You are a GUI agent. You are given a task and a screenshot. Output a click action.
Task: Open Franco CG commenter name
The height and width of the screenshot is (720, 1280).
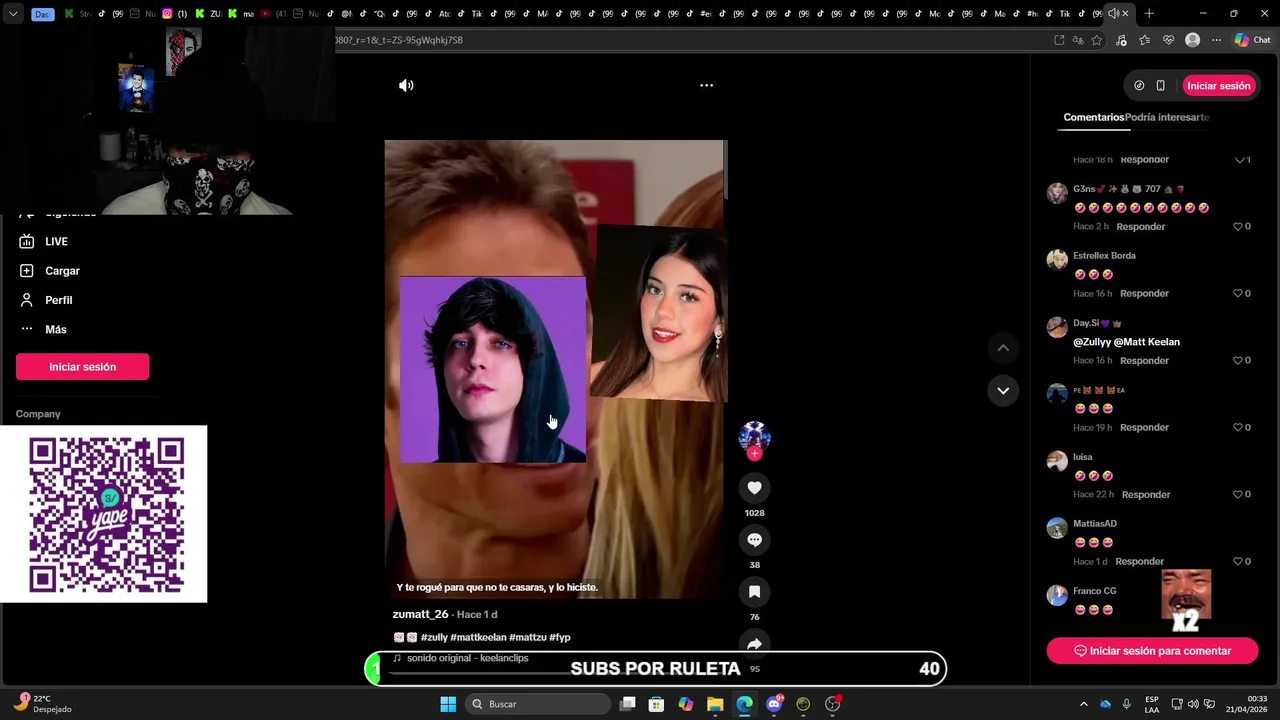[1095, 591]
